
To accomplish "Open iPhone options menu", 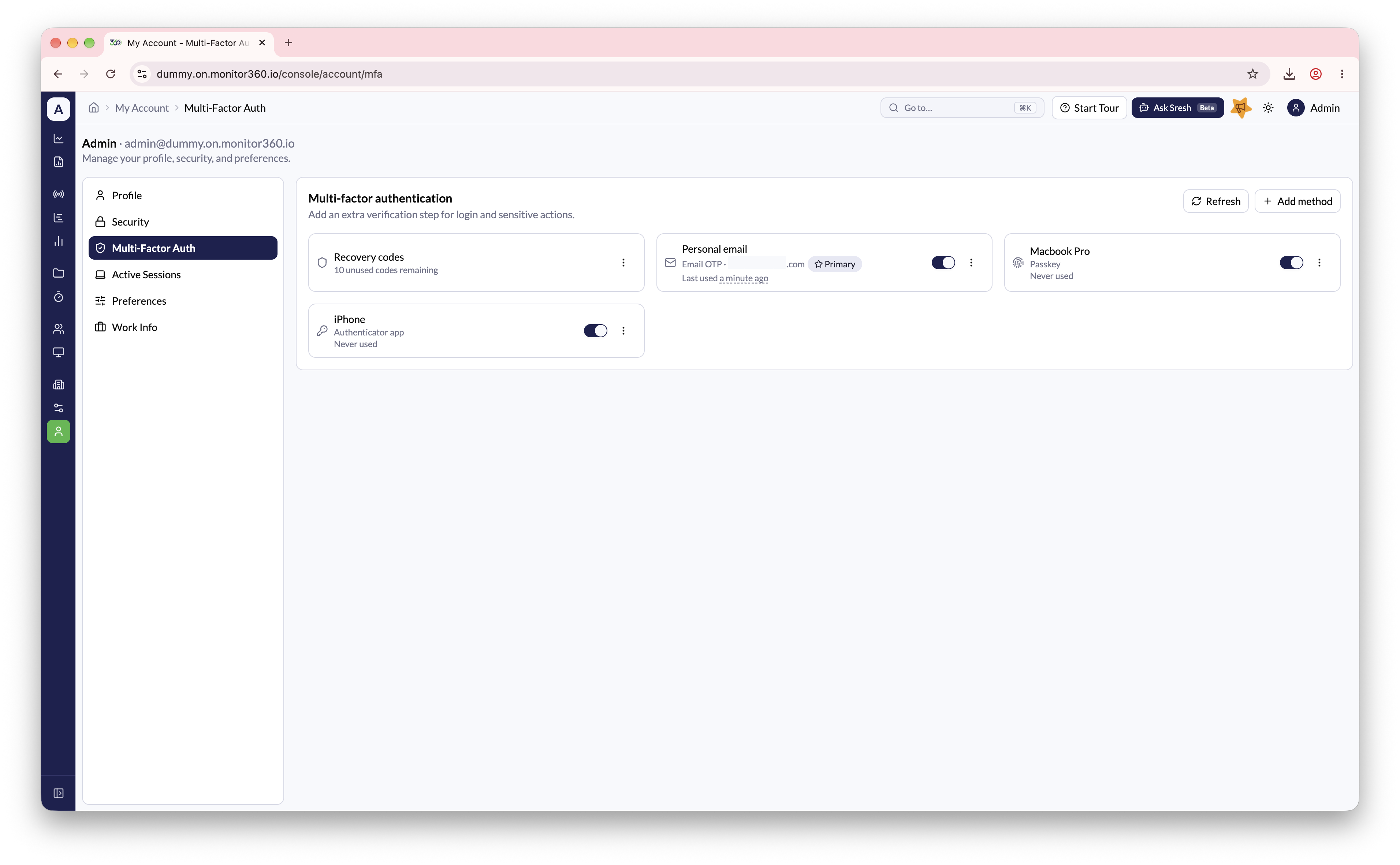I will pyautogui.click(x=623, y=331).
